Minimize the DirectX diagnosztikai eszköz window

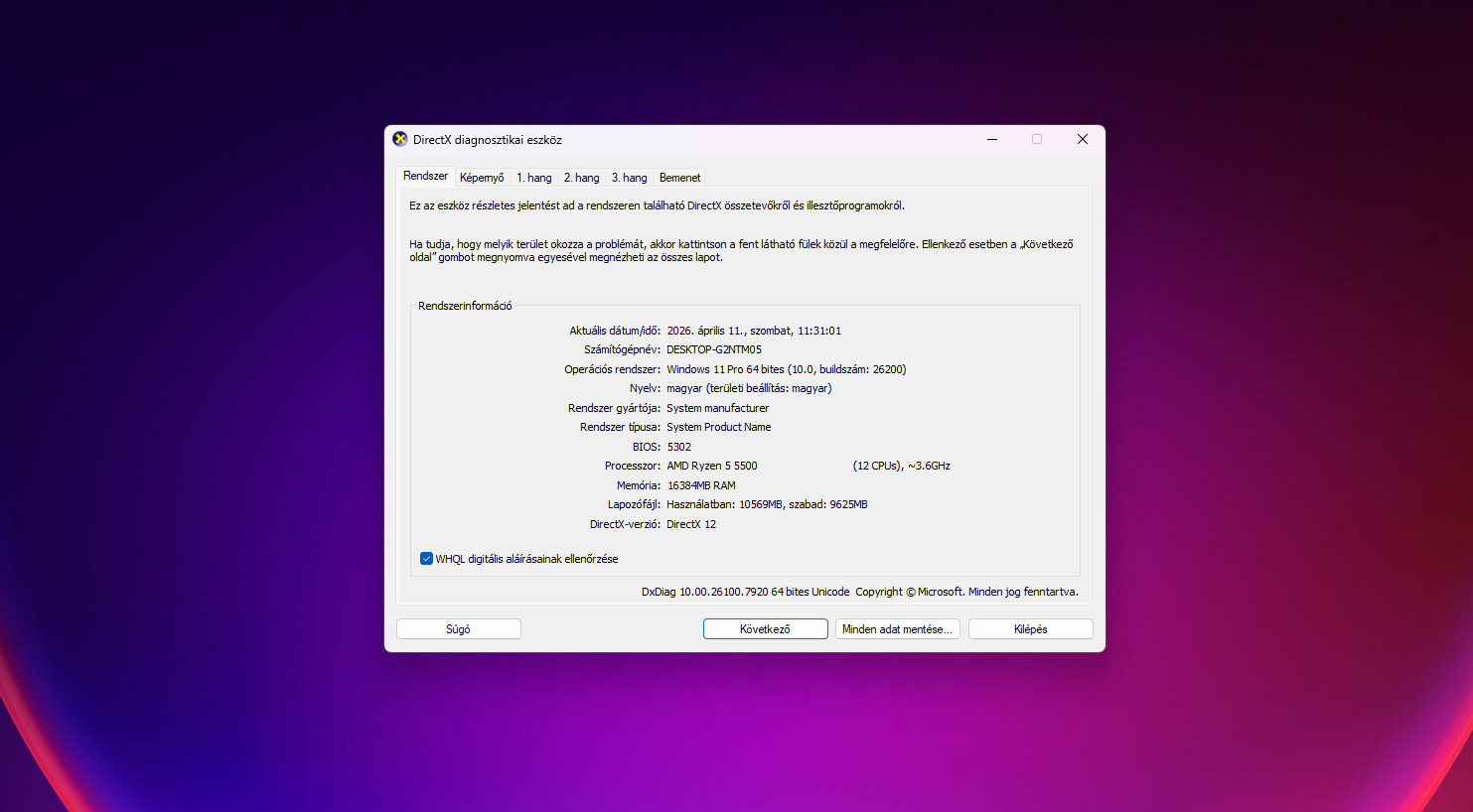coord(991,139)
